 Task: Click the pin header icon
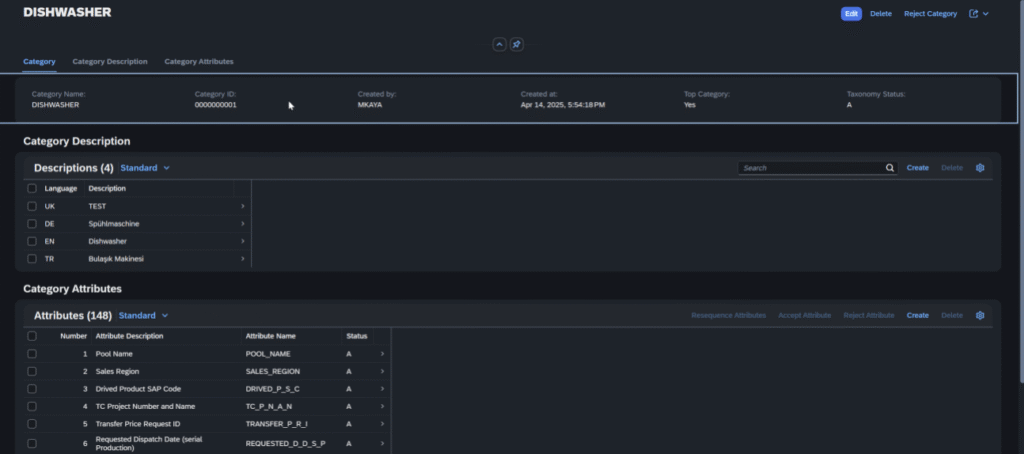click(x=516, y=45)
